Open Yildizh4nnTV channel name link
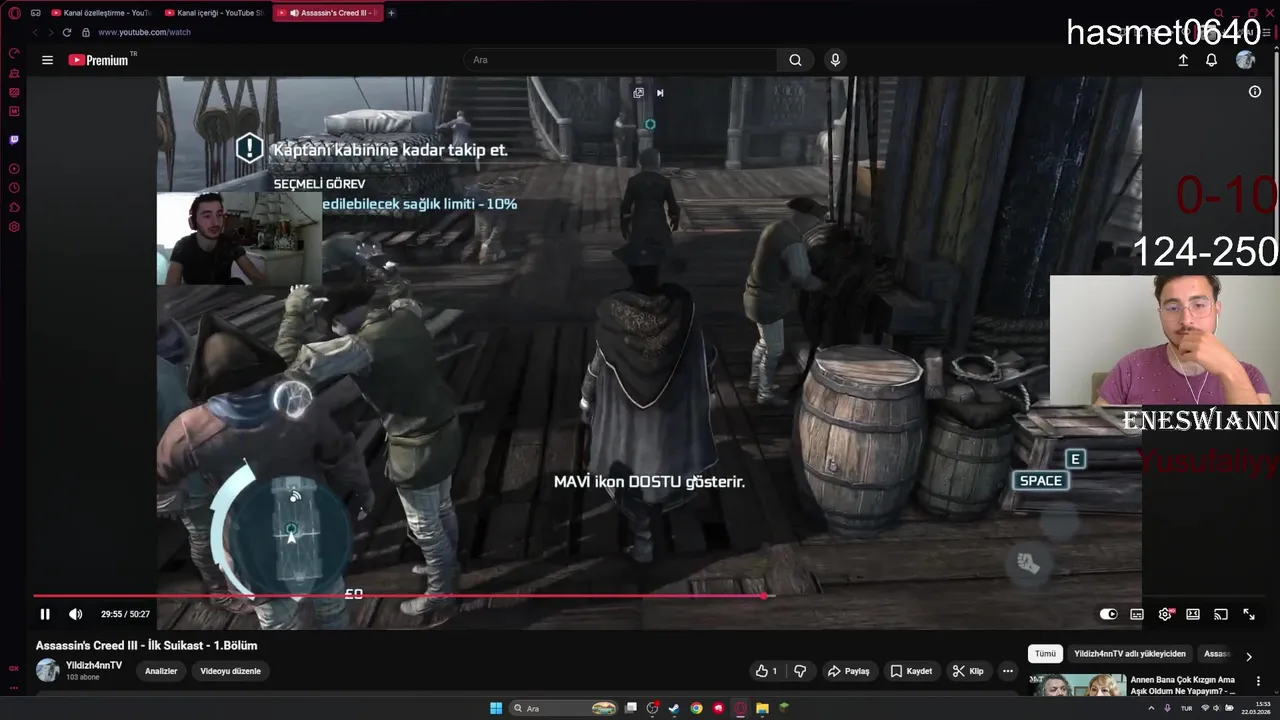Viewport: 1280px width, 720px height. point(94,665)
